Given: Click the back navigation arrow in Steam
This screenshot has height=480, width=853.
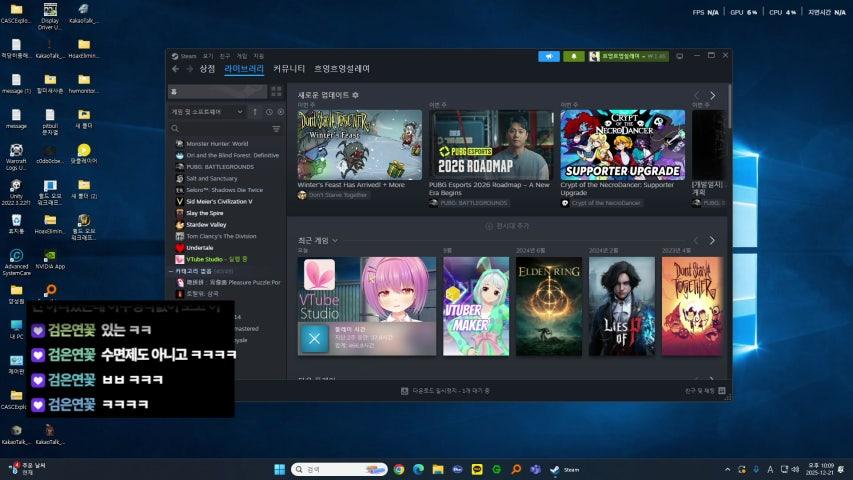Looking at the screenshot, I should [175, 69].
